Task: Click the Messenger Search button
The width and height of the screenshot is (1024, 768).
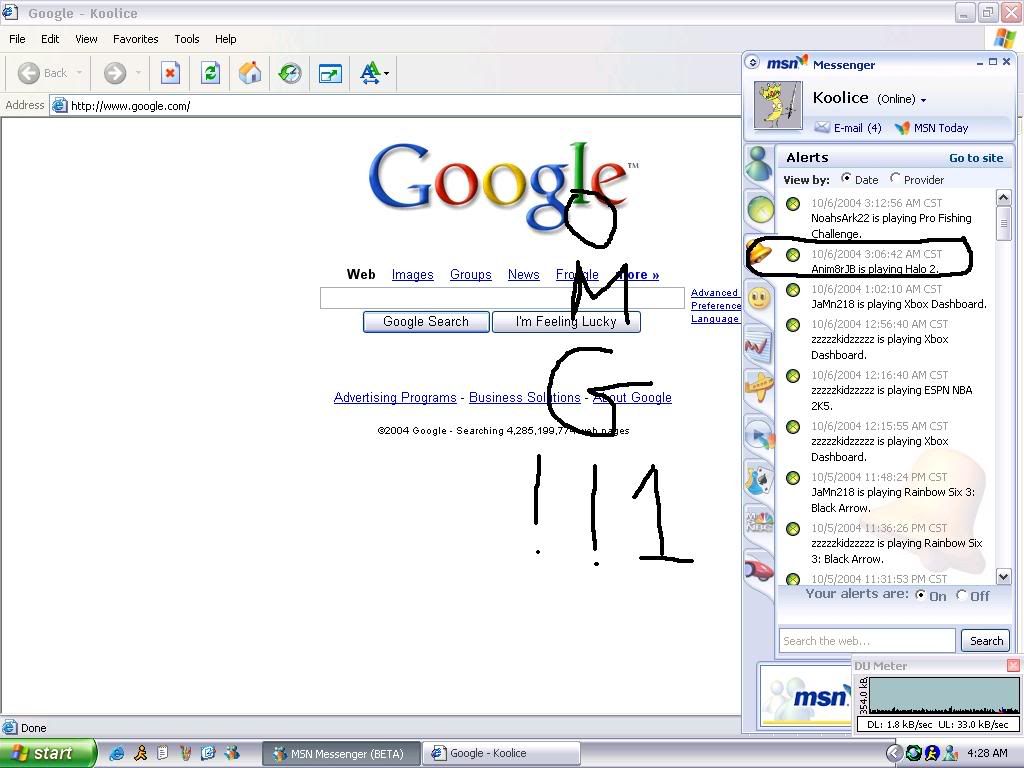Action: pos(986,641)
